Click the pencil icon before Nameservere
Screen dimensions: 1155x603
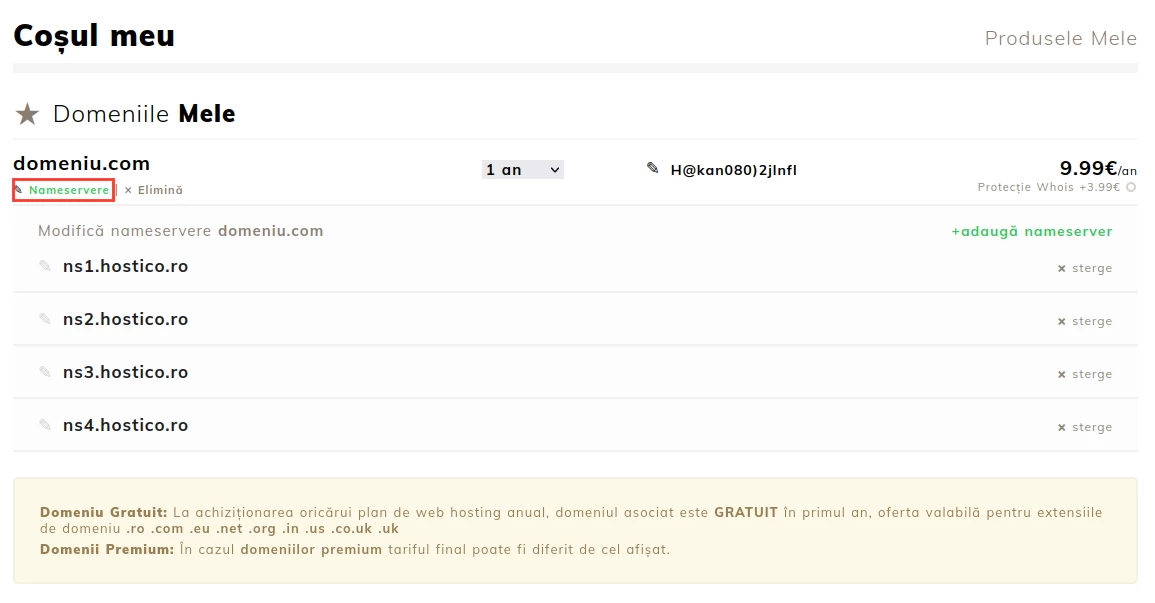click(x=19, y=190)
